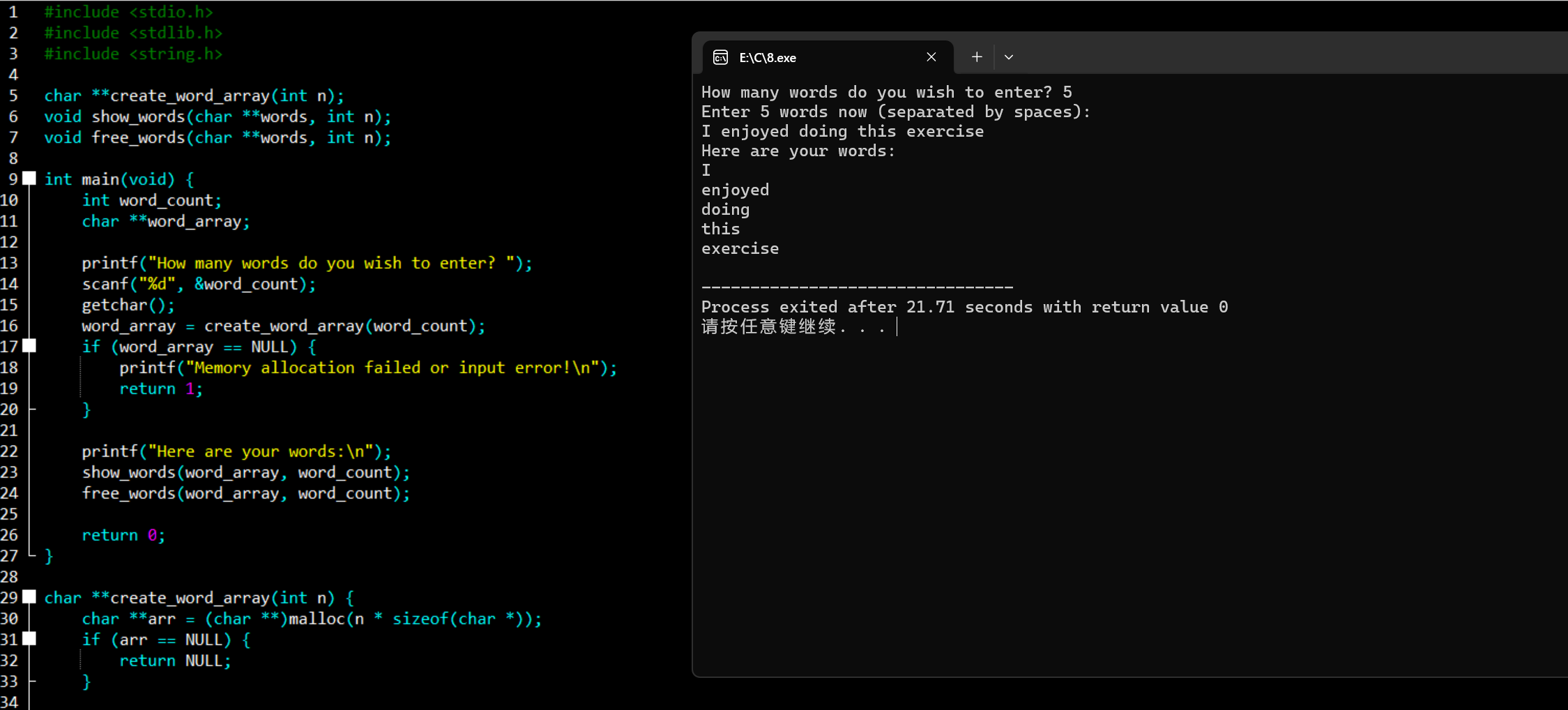
Task: Click the return NULL statement
Action: tap(175, 660)
